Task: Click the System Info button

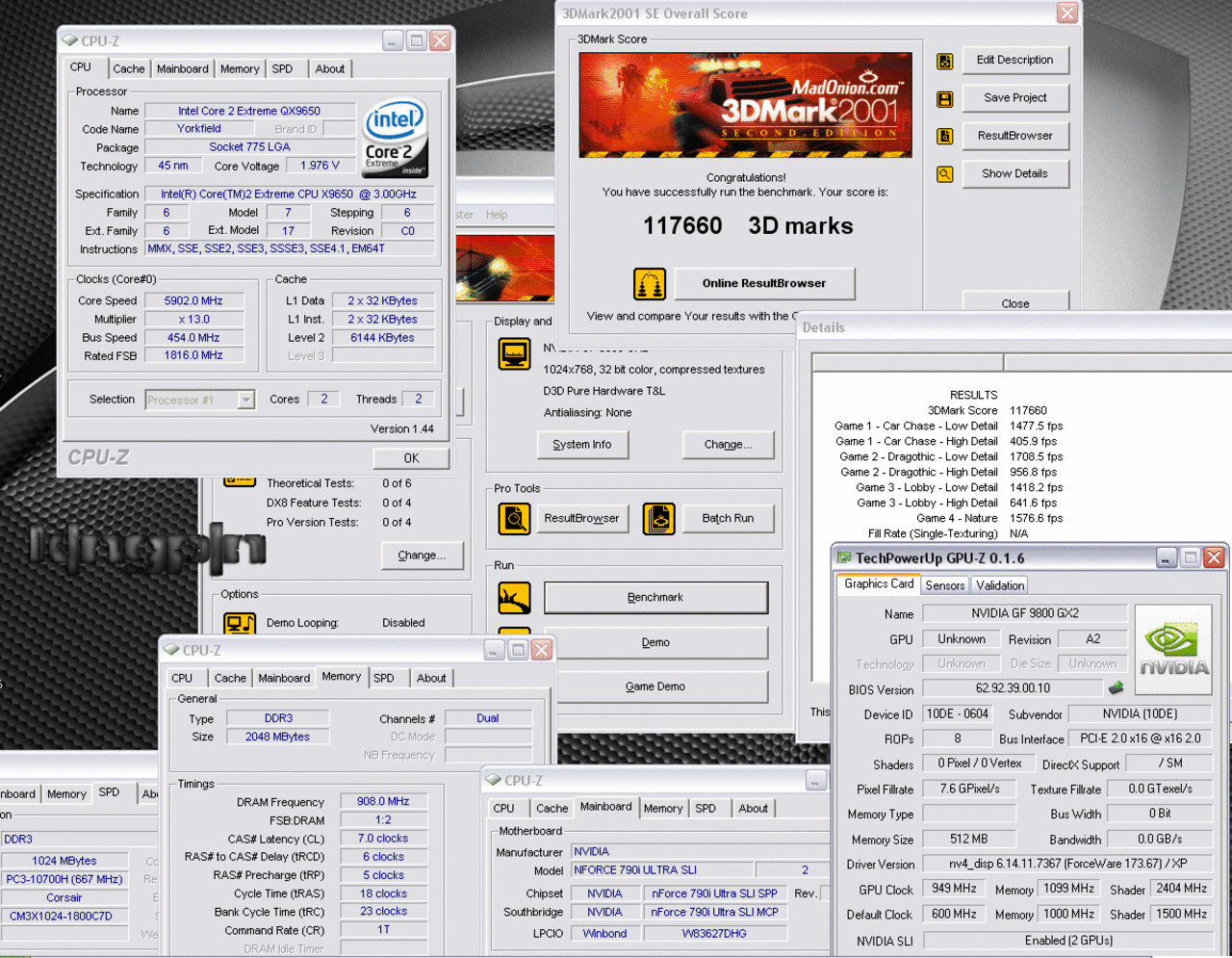Action: [581, 445]
